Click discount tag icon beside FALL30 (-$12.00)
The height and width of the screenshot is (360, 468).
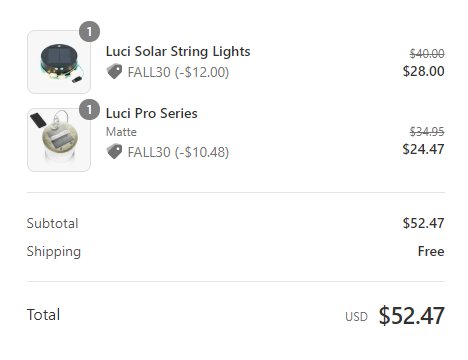click(114, 71)
